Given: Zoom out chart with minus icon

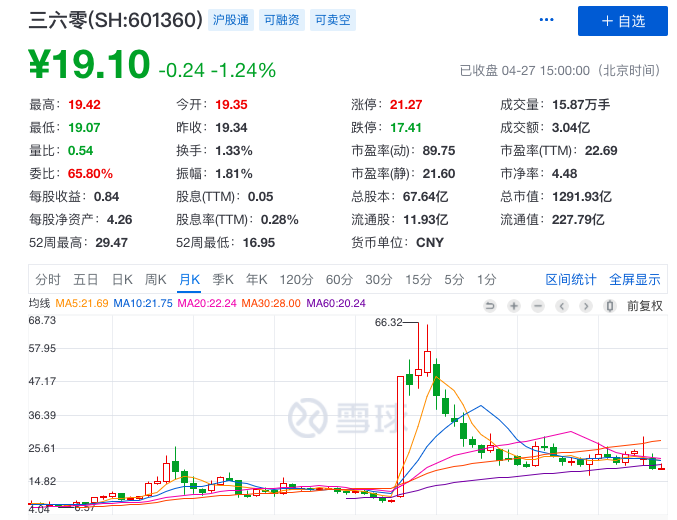Looking at the screenshot, I should pos(538,306).
